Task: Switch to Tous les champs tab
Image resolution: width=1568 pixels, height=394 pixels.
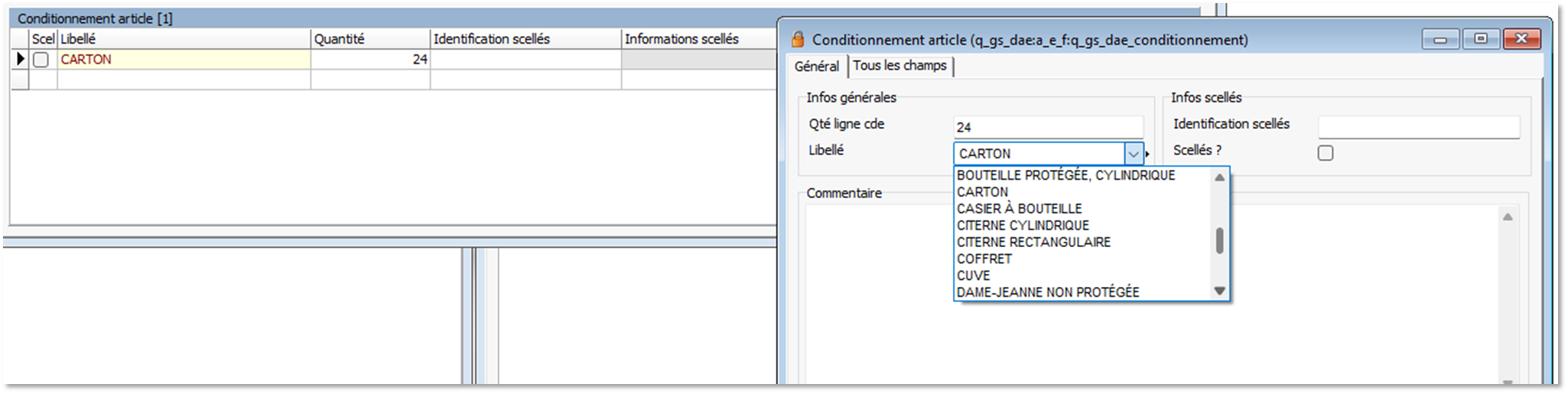Action: [899, 66]
